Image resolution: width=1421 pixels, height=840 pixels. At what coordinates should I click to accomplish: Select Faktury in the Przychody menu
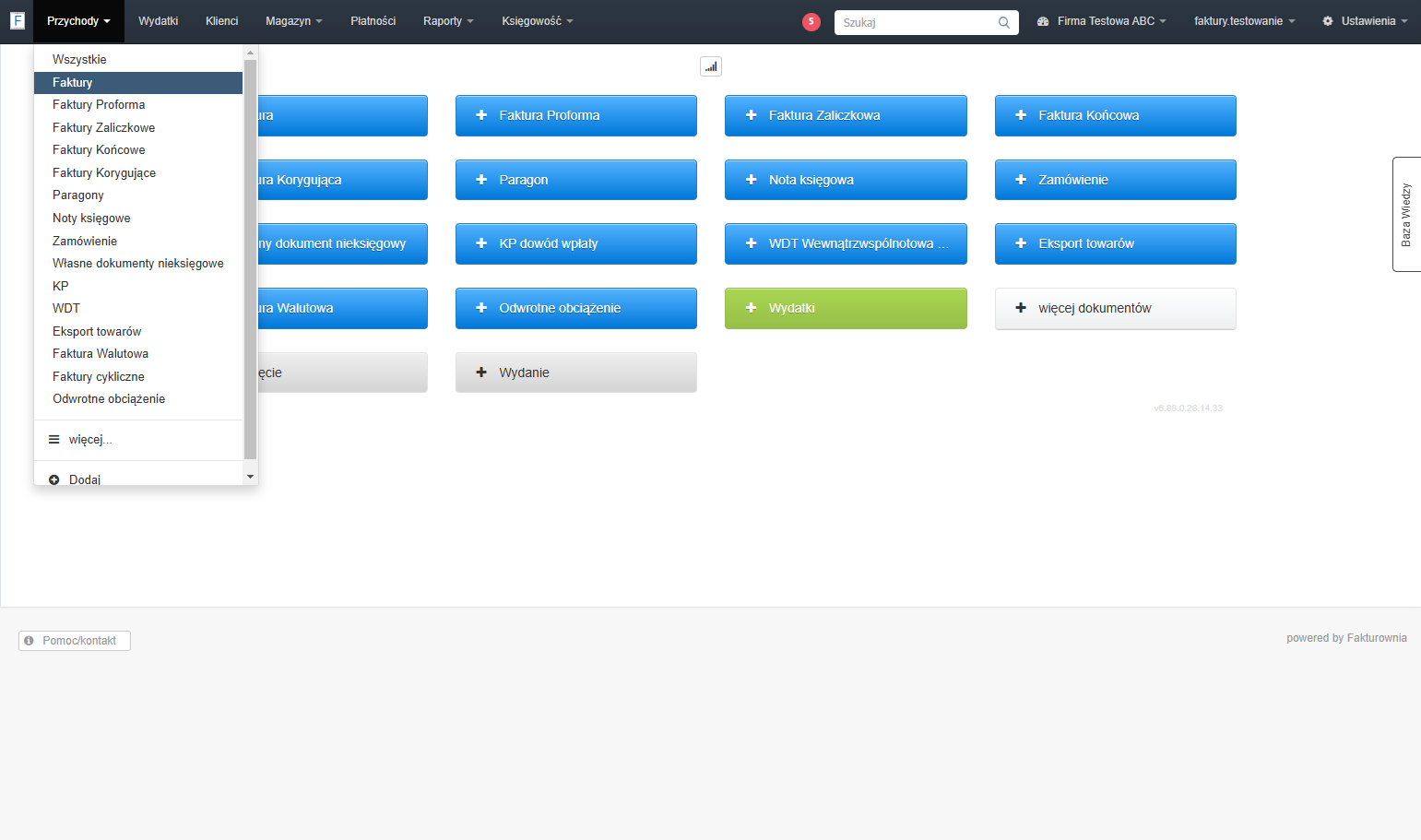pyautogui.click(x=138, y=83)
